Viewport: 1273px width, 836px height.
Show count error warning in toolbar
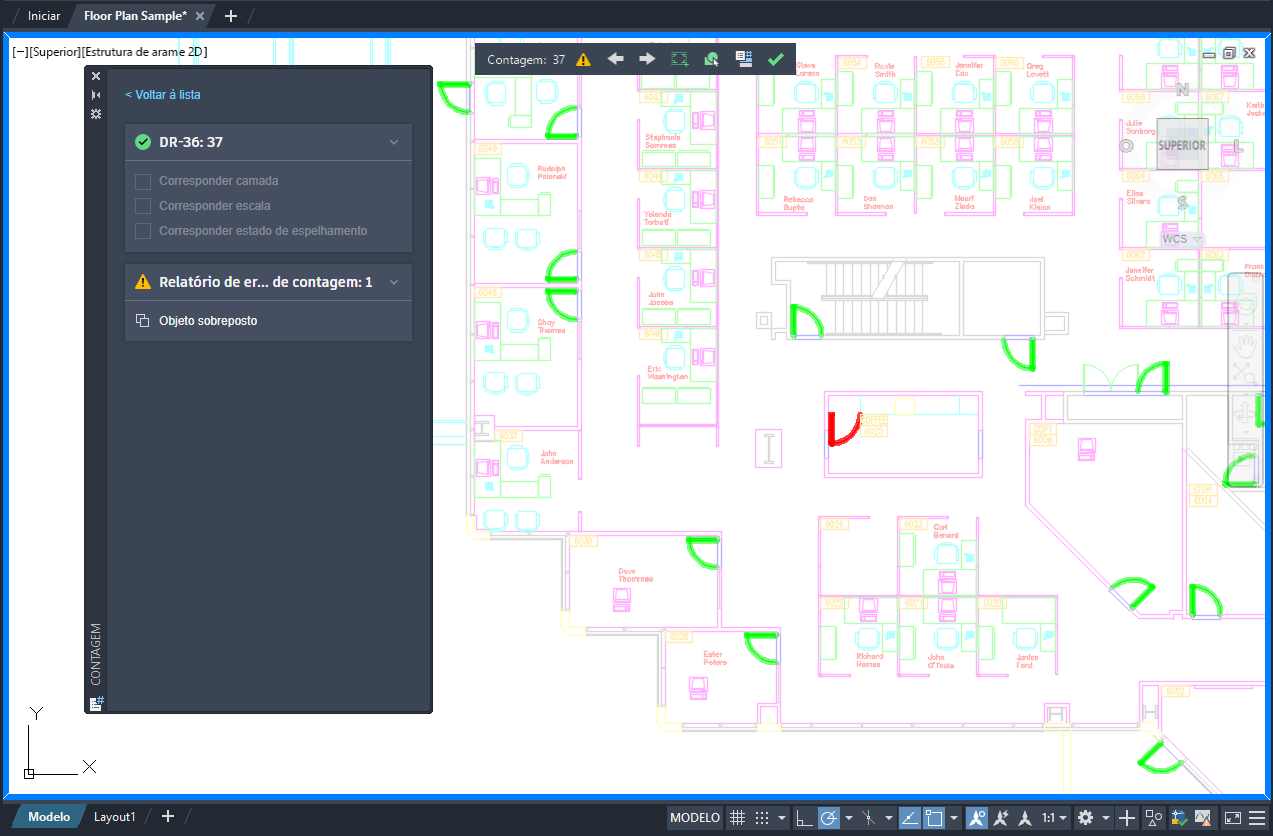pyautogui.click(x=583, y=59)
